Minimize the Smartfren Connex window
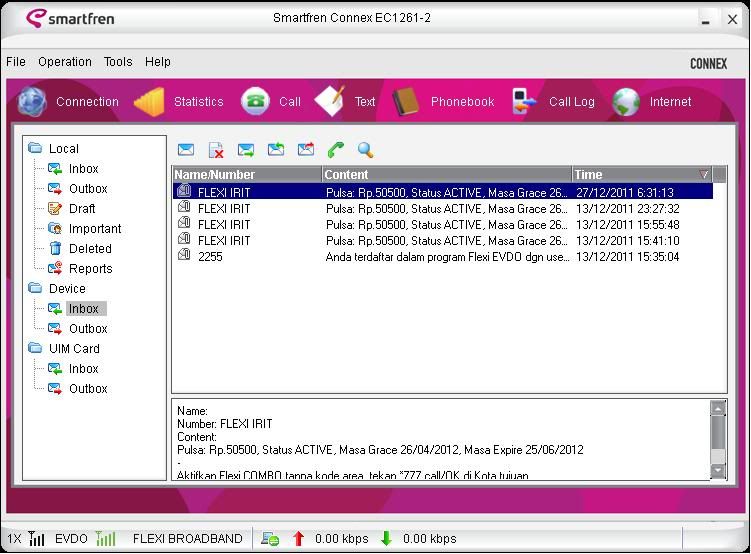Screen dimensions: 751x554 (705, 20)
